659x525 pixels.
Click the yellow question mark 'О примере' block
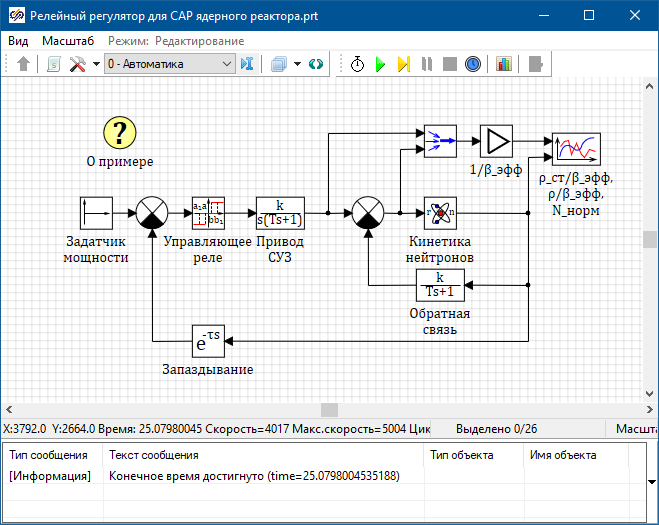[x=120, y=131]
